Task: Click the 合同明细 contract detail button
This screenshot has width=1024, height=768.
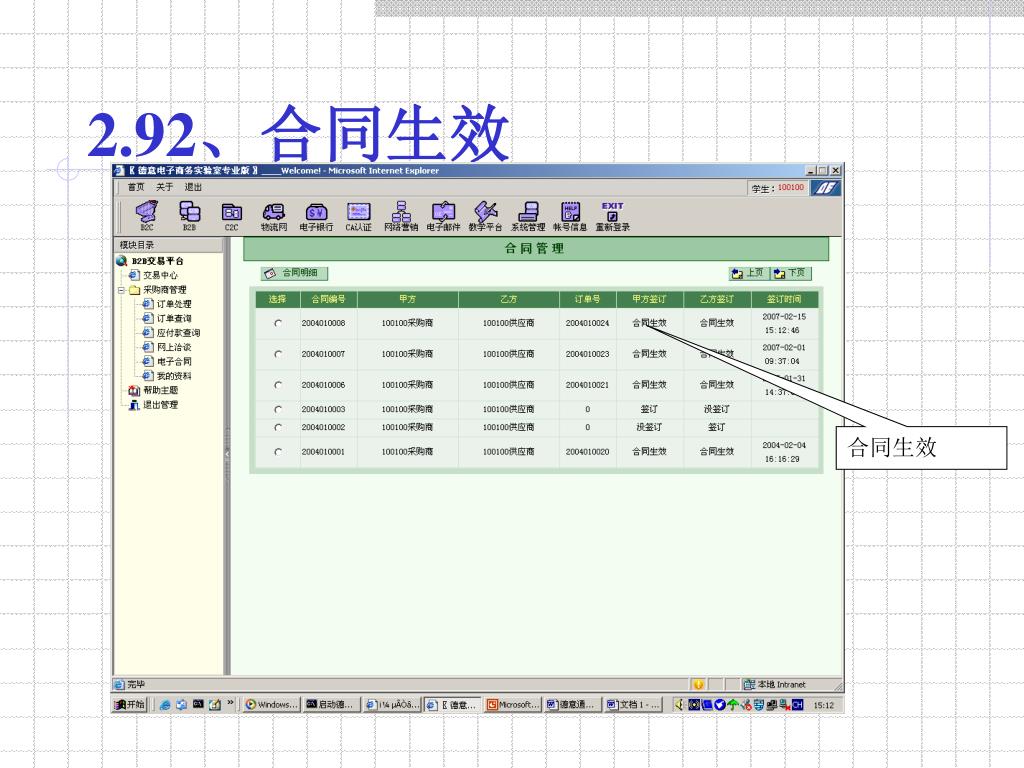Action: (x=294, y=273)
